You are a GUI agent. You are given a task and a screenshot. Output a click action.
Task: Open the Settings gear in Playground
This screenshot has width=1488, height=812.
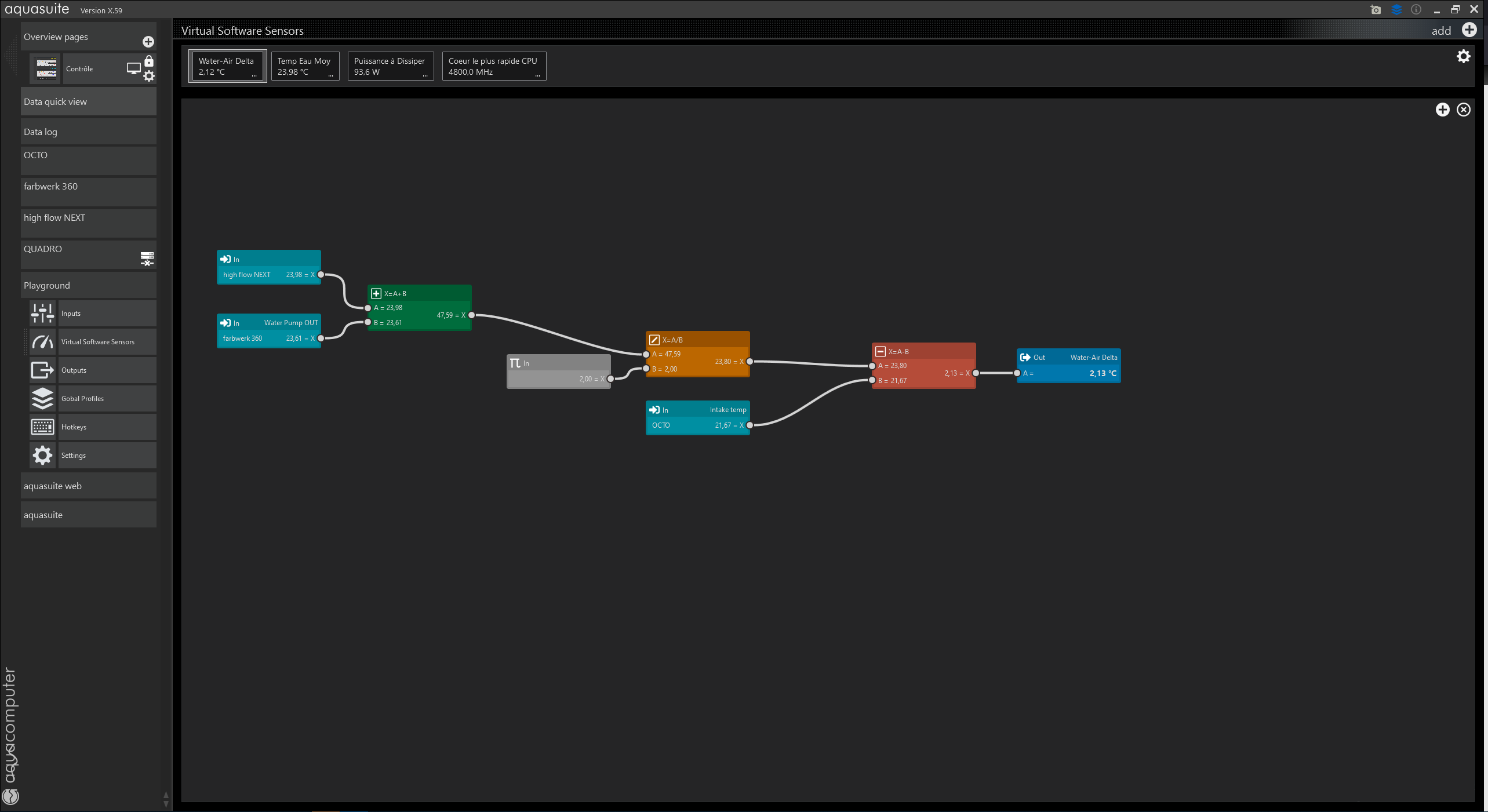click(42, 455)
